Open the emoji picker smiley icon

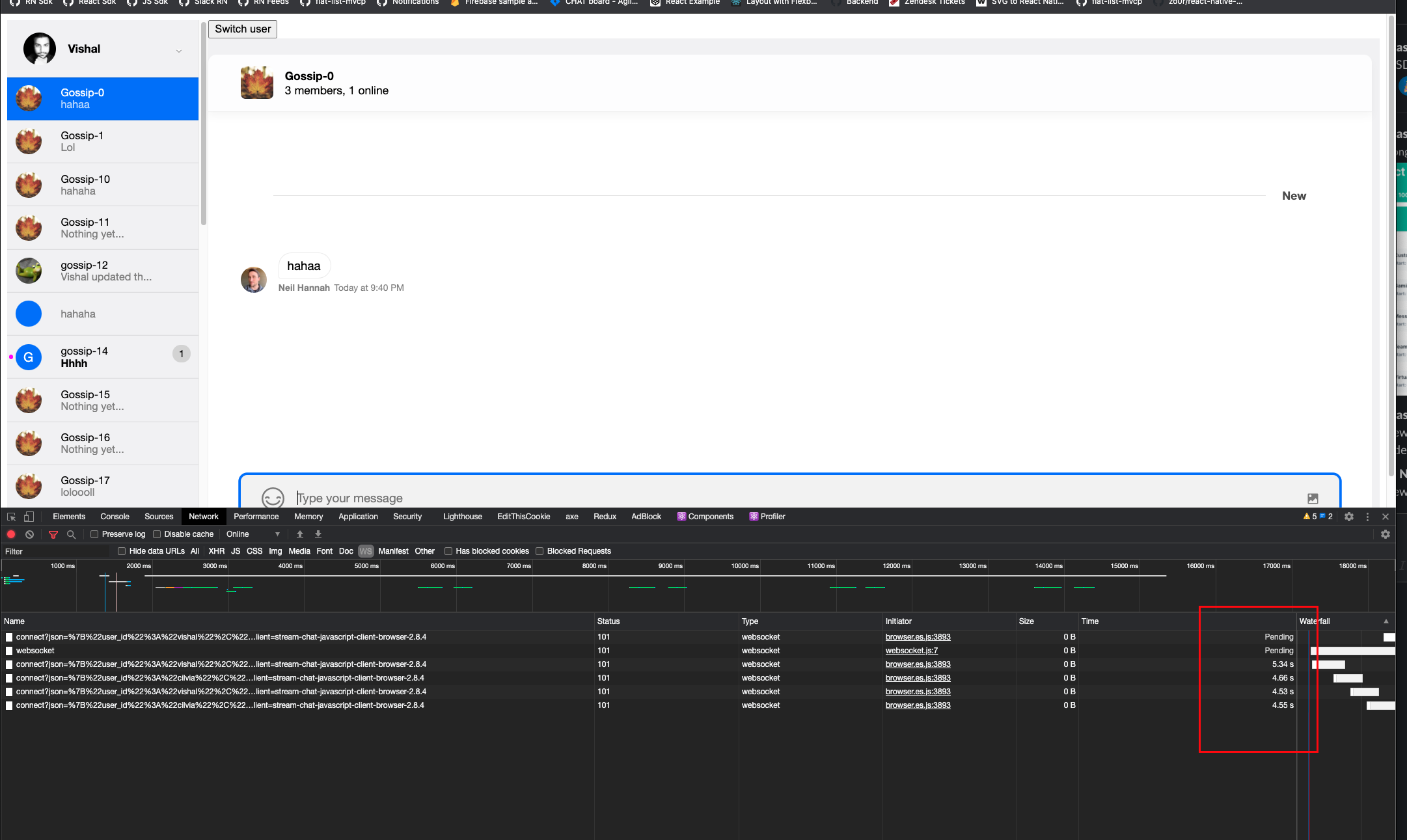(273, 498)
